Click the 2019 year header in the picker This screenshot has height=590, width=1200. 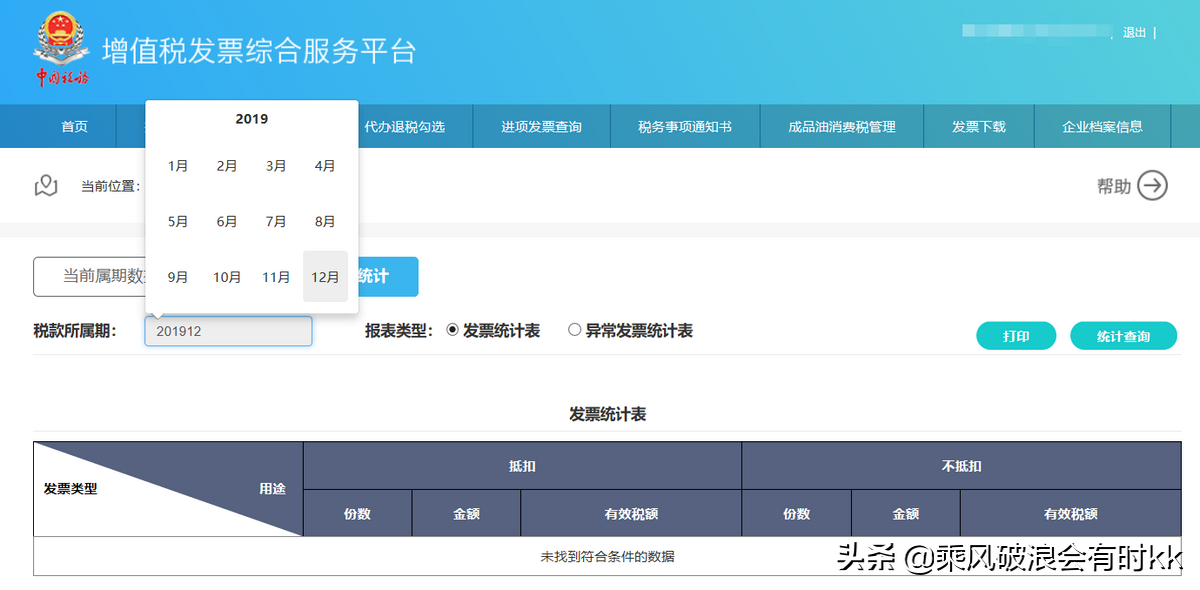[251, 118]
